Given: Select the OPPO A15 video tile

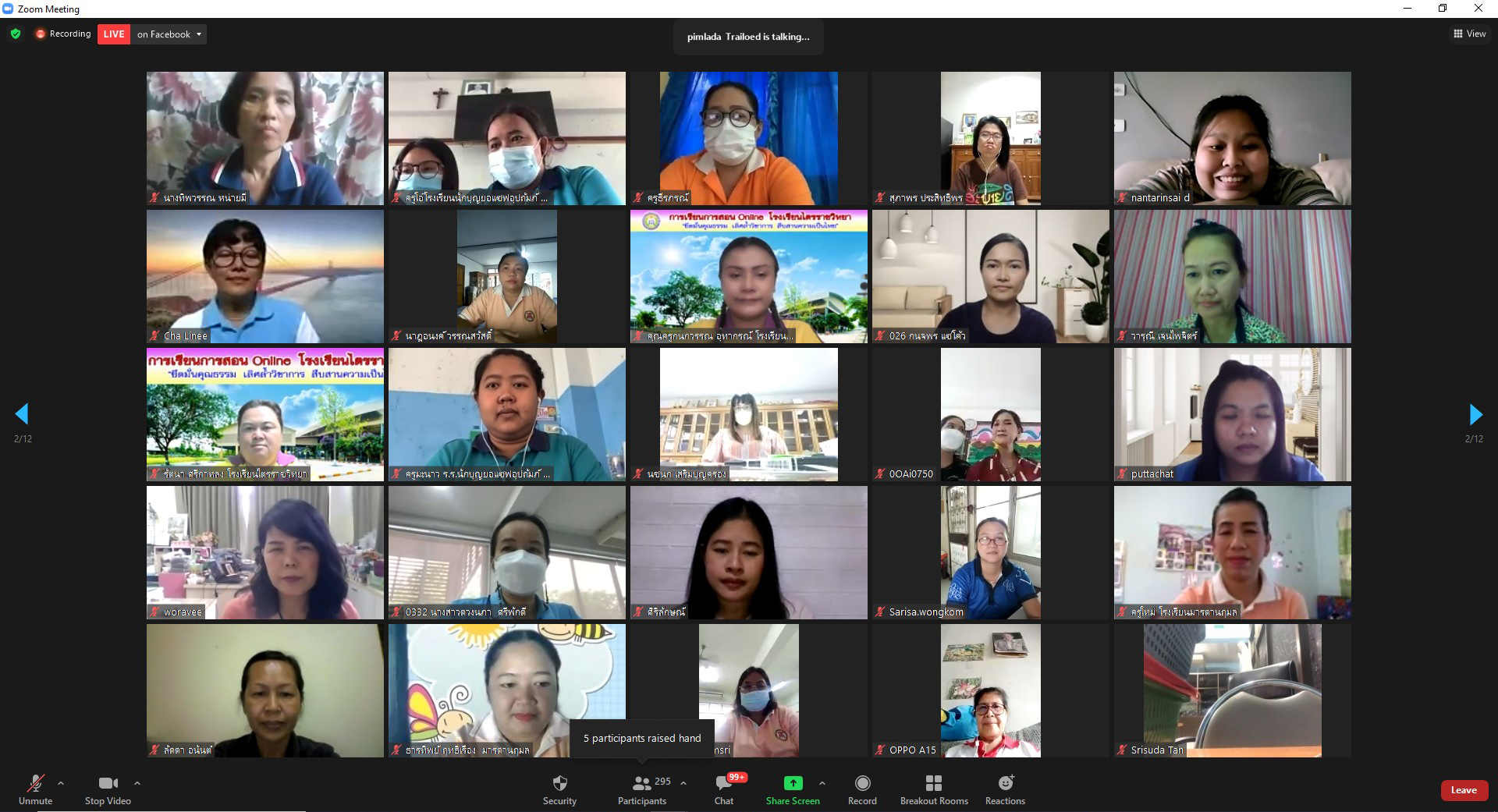Looking at the screenshot, I should (x=991, y=690).
